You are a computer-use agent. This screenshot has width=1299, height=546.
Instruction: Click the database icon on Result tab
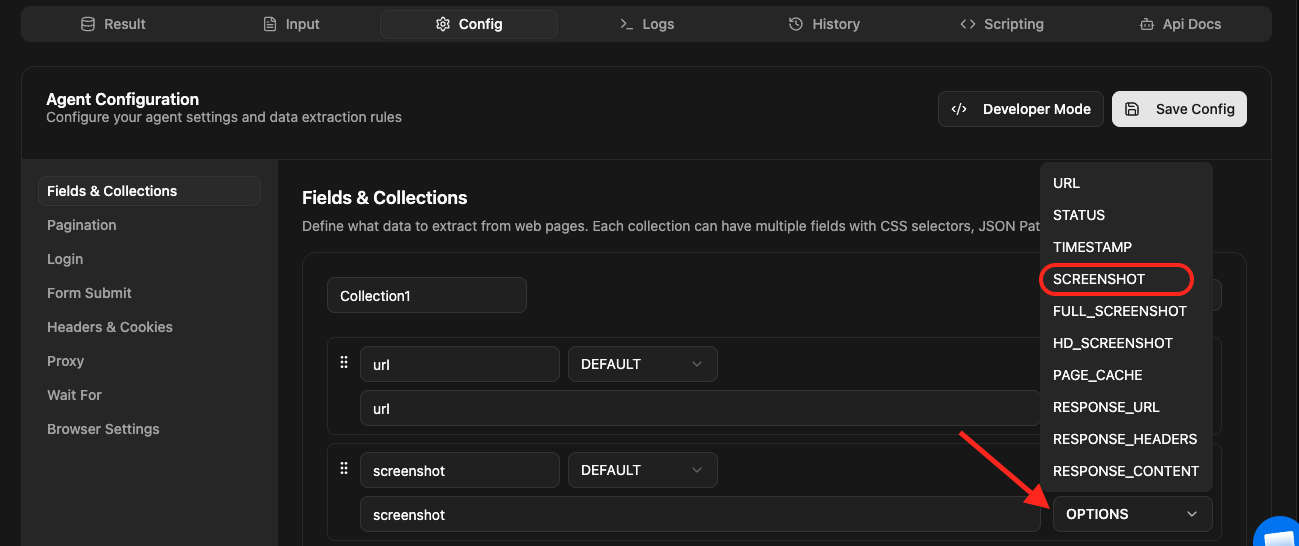click(x=88, y=24)
